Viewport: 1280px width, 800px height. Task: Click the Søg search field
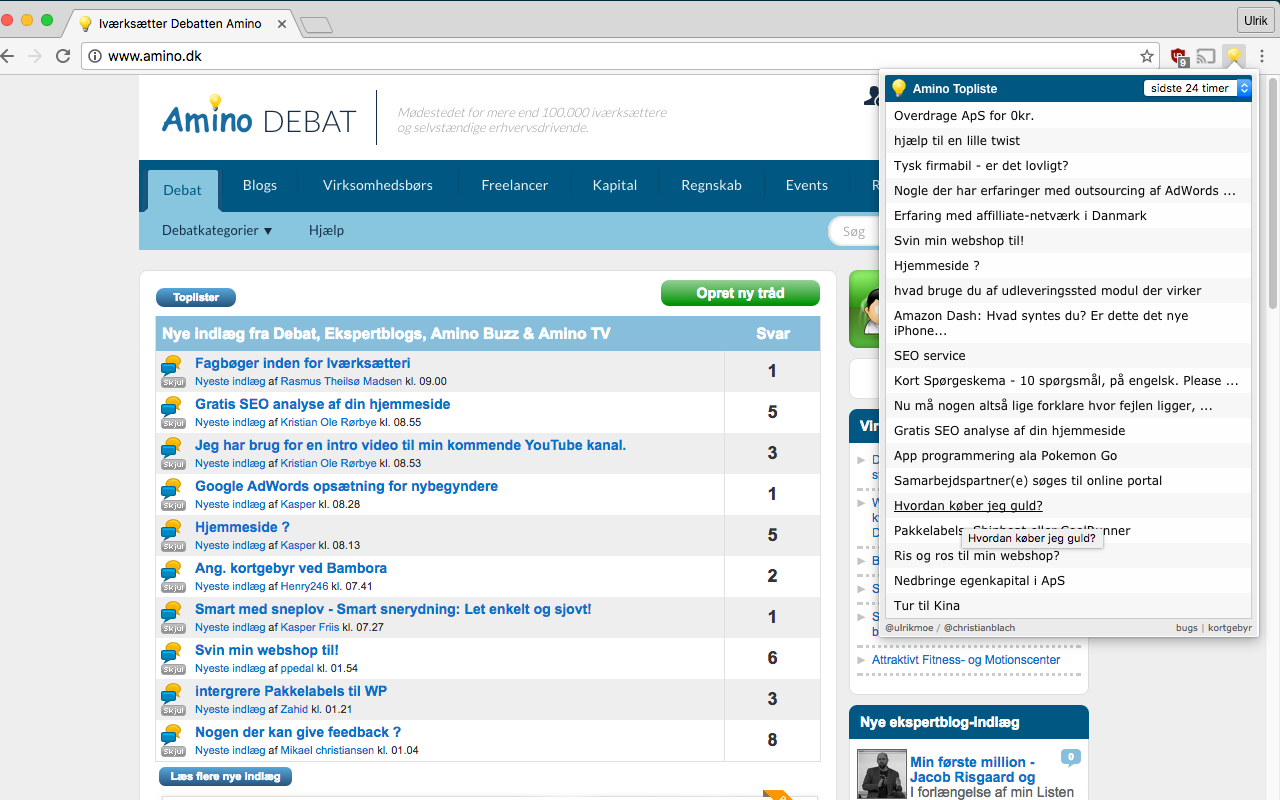click(x=855, y=231)
